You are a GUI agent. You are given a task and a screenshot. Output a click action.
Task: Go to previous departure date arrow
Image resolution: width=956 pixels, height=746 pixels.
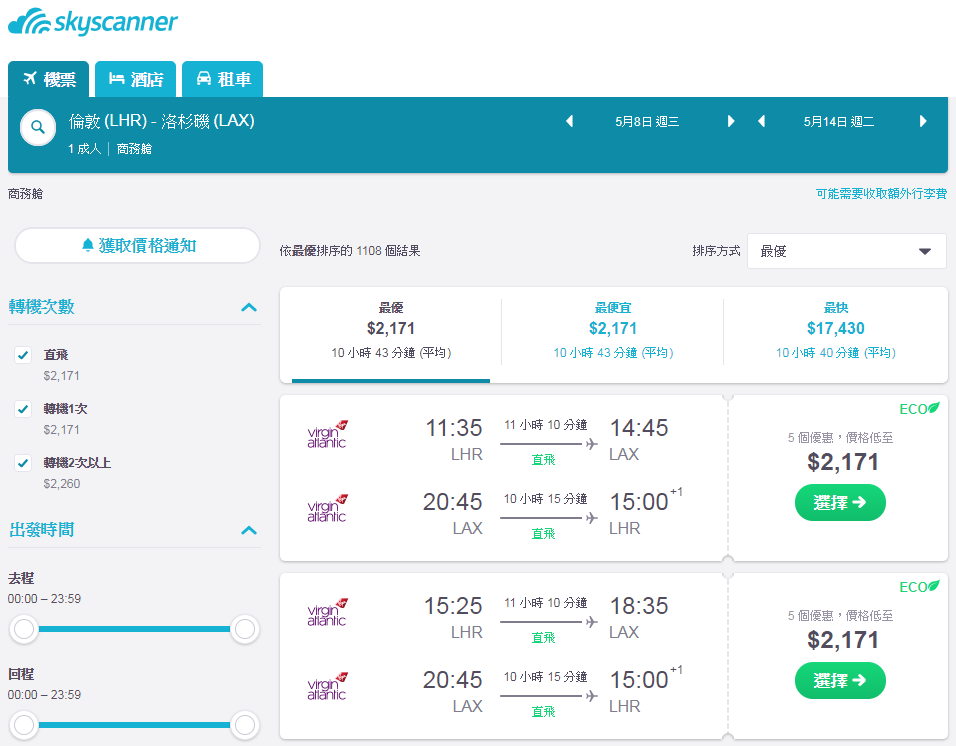point(569,121)
